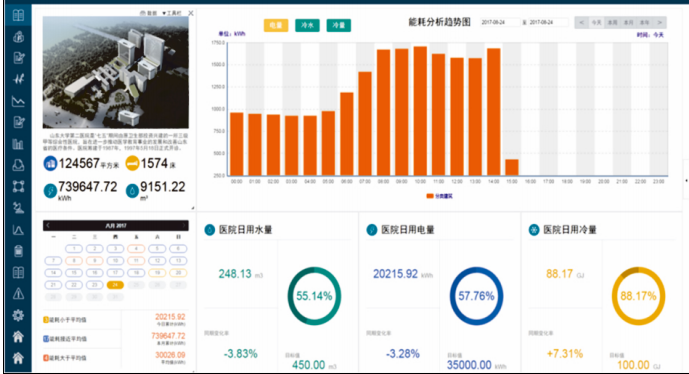Viewport: 689px width, 374px height.
Task: Select 本周 time range button
Action: coord(612,22)
